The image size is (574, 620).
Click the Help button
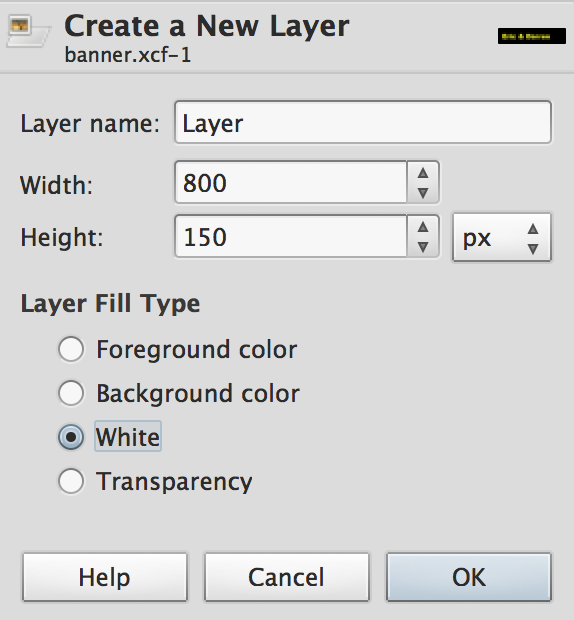(105, 577)
